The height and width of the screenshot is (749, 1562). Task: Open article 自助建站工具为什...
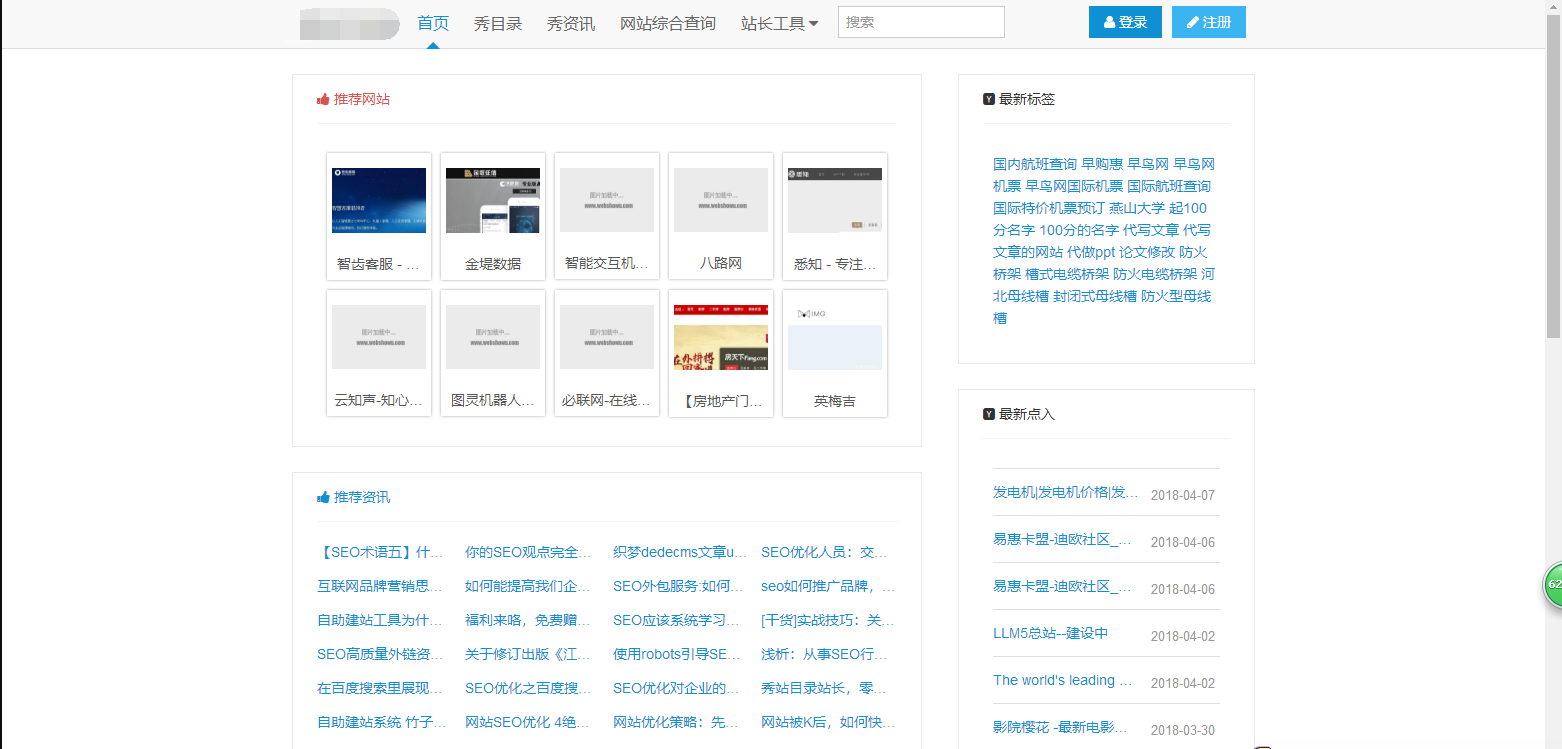tap(380, 620)
